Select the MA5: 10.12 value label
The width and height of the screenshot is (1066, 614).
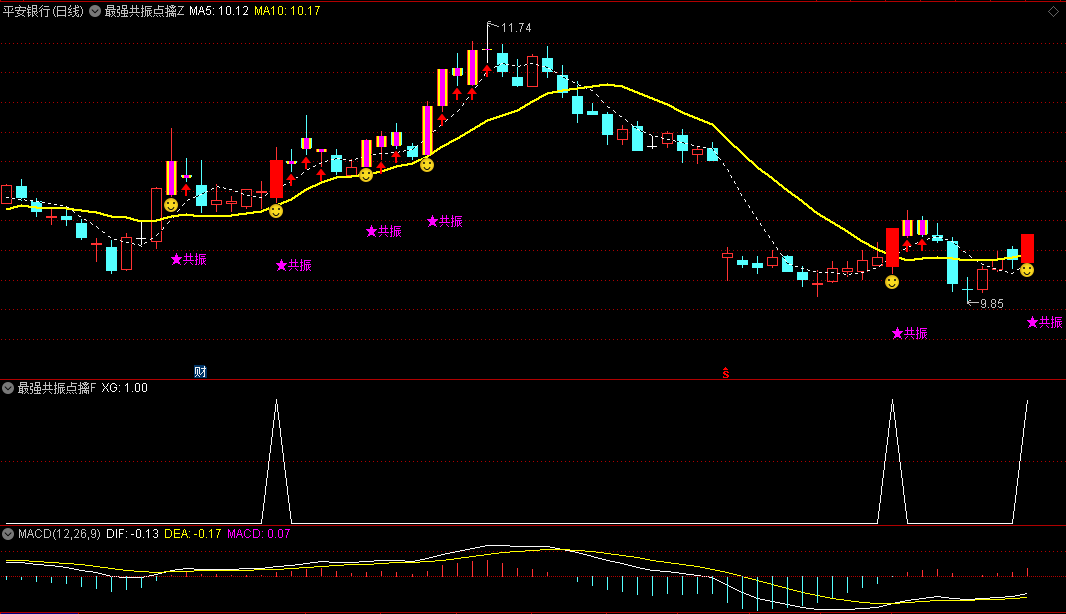coord(219,11)
